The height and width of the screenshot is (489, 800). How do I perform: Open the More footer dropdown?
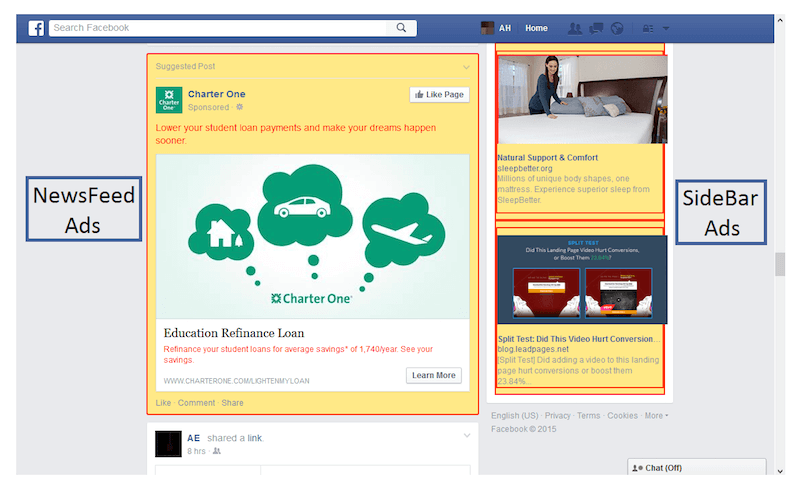click(656, 416)
